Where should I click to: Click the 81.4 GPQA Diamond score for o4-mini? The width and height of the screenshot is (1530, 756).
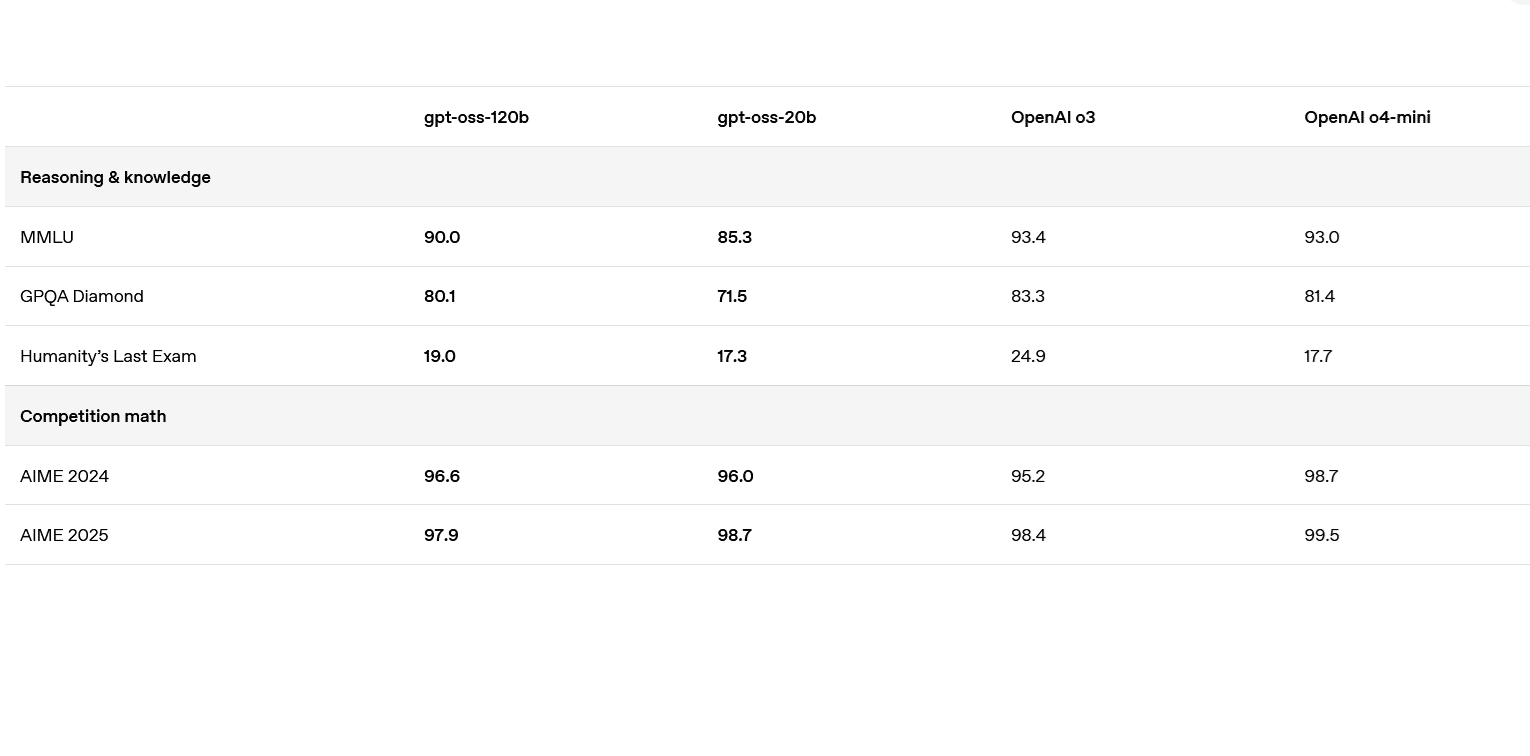pos(1319,296)
